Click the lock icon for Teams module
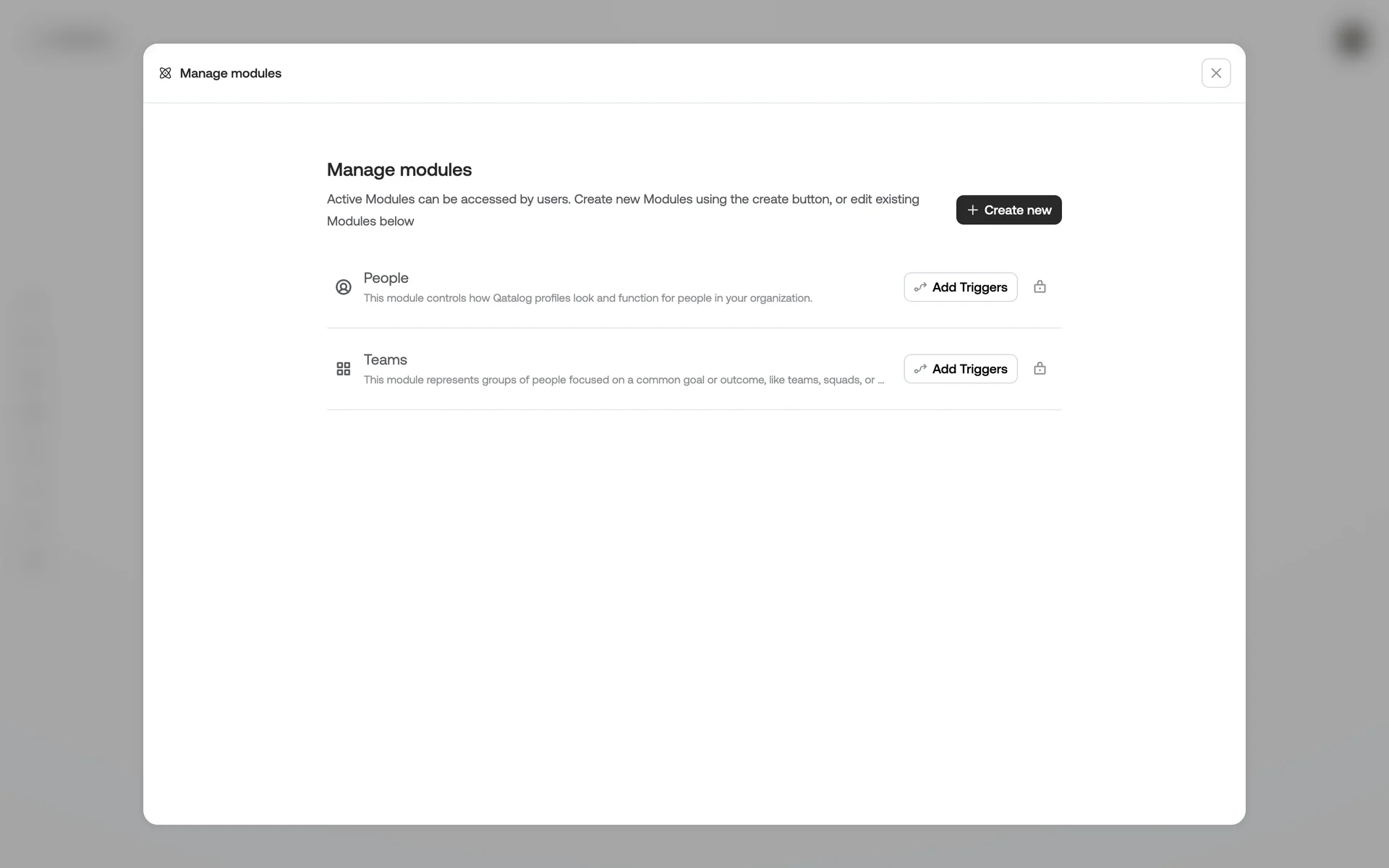Screen dimensions: 1389x868 tap(1040, 369)
